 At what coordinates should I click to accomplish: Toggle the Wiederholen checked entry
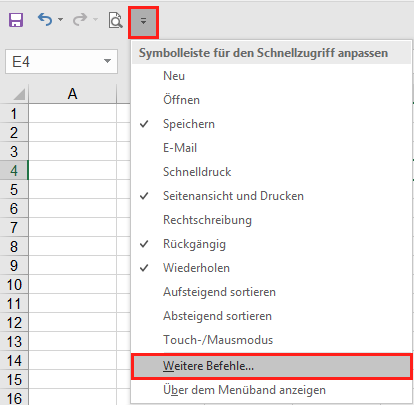pyautogui.click(x=271, y=268)
